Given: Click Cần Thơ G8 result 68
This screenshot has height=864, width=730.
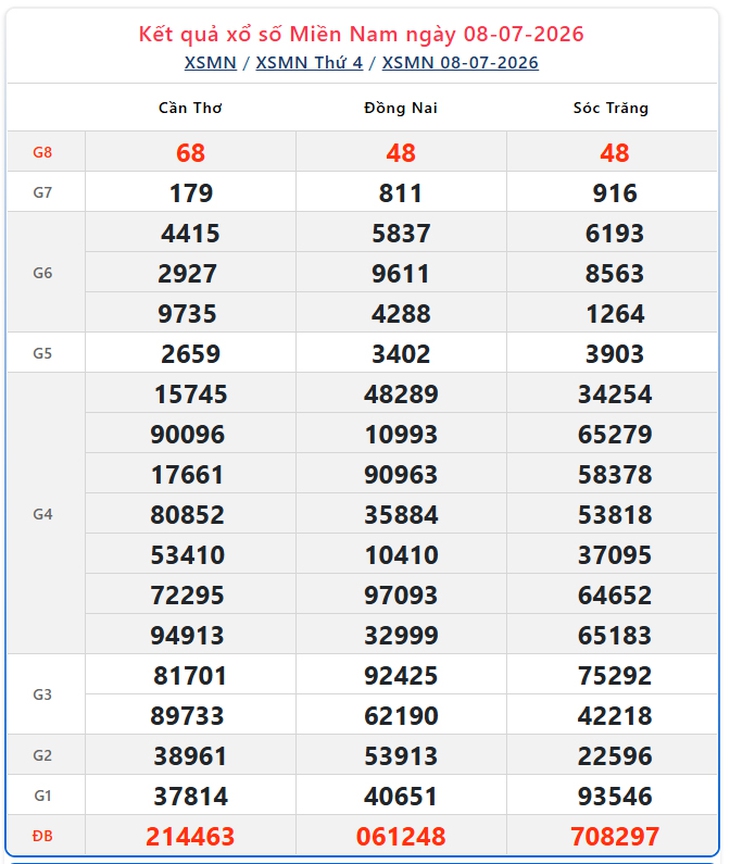Looking at the screenshot, I should click(x=191, y=153).
